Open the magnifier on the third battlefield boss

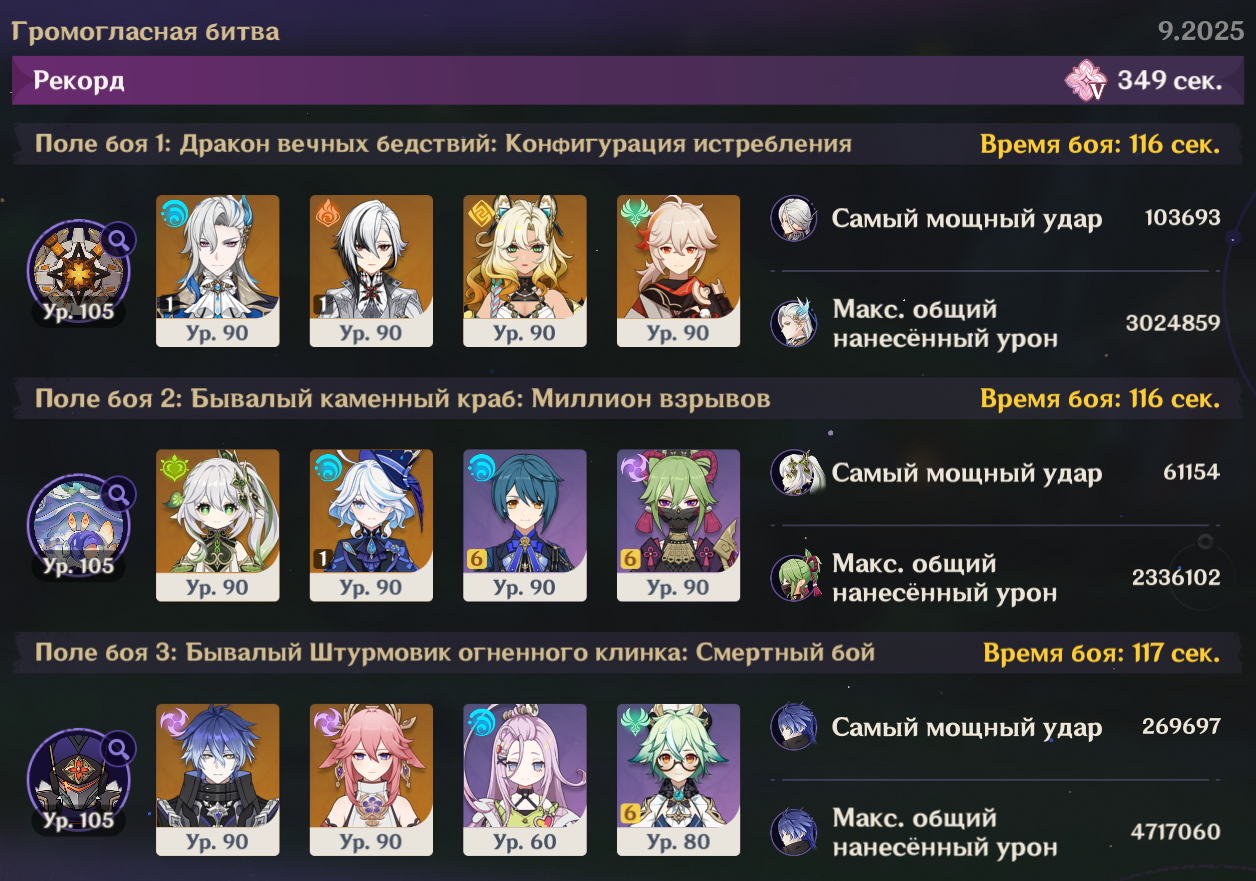[x=120, y=748]
